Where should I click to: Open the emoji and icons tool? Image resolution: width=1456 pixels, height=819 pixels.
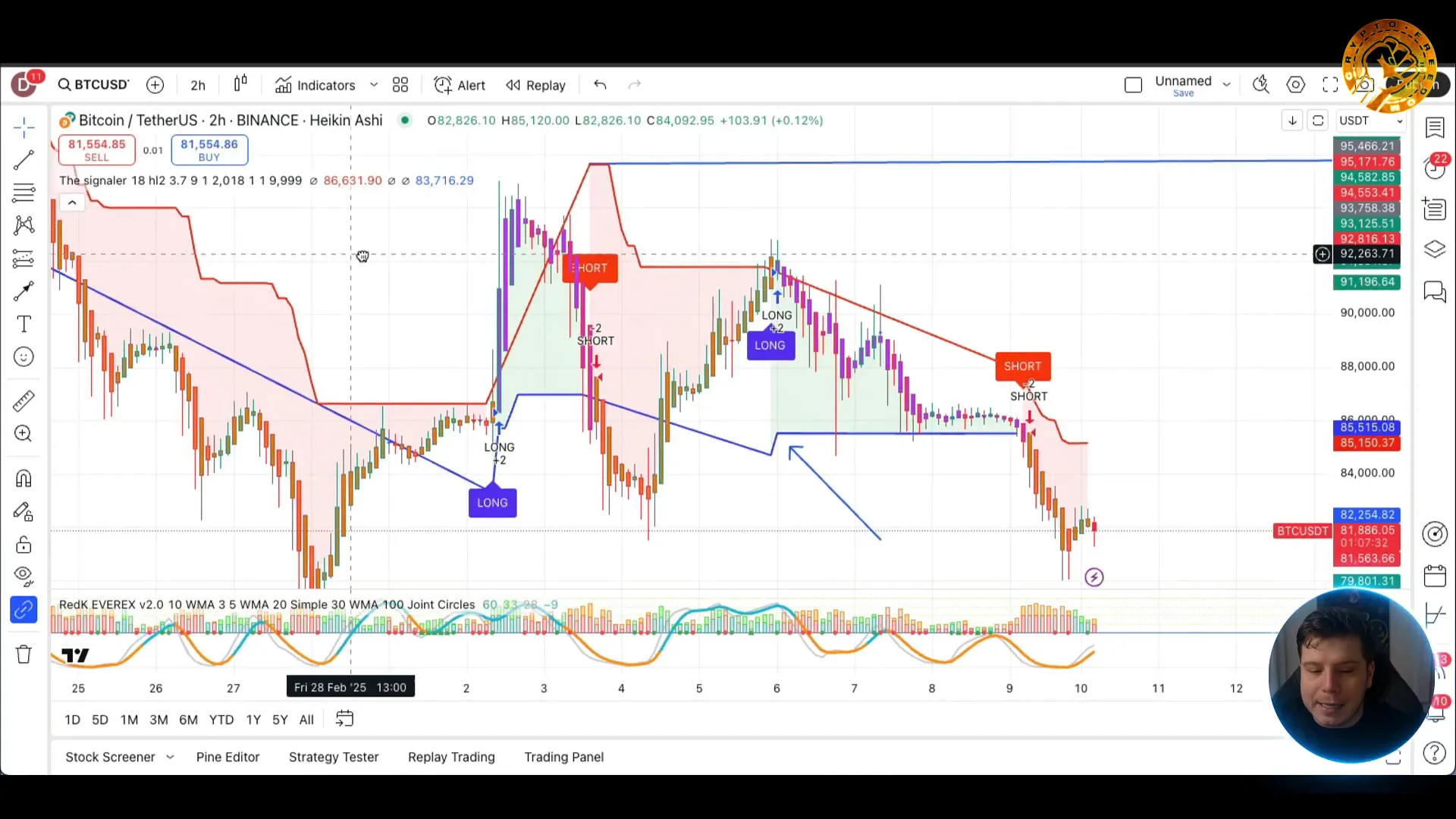24,357
